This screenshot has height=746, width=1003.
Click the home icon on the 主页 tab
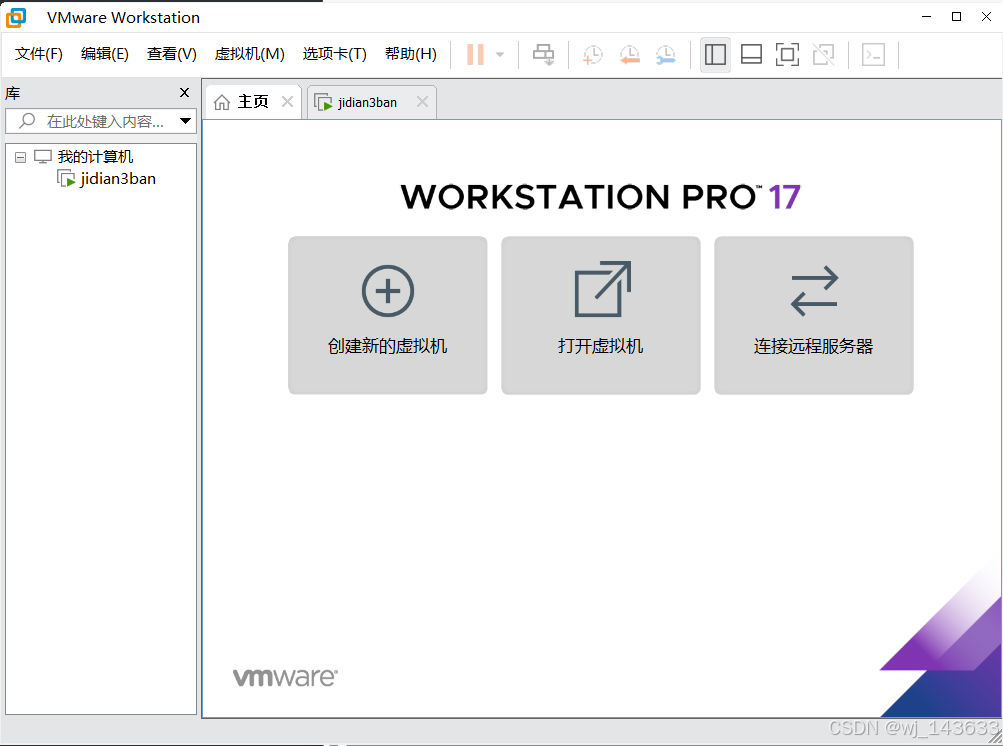(222, 102)
